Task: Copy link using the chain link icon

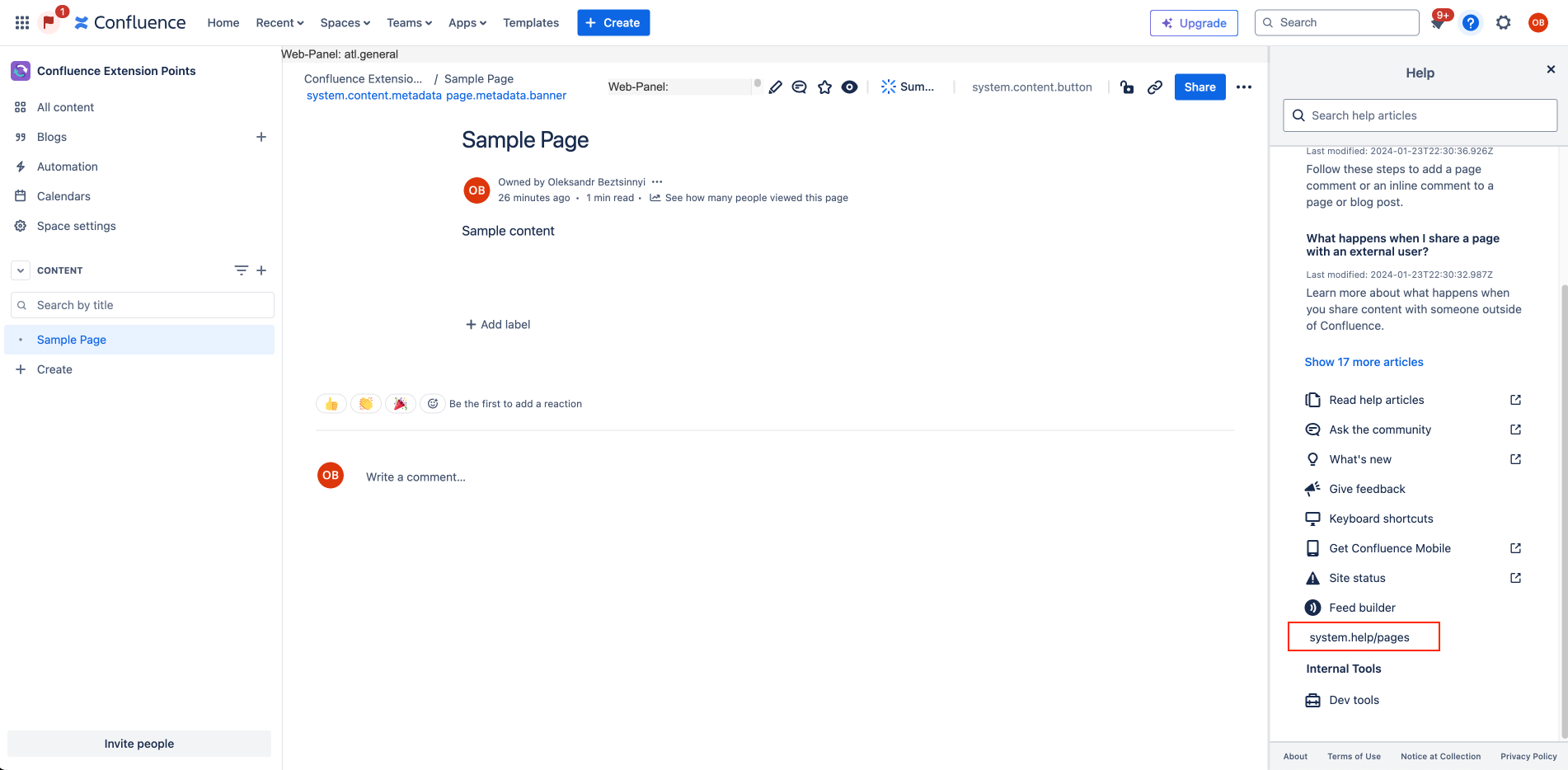Action: pyautogui.click(x=1155, y=87)
